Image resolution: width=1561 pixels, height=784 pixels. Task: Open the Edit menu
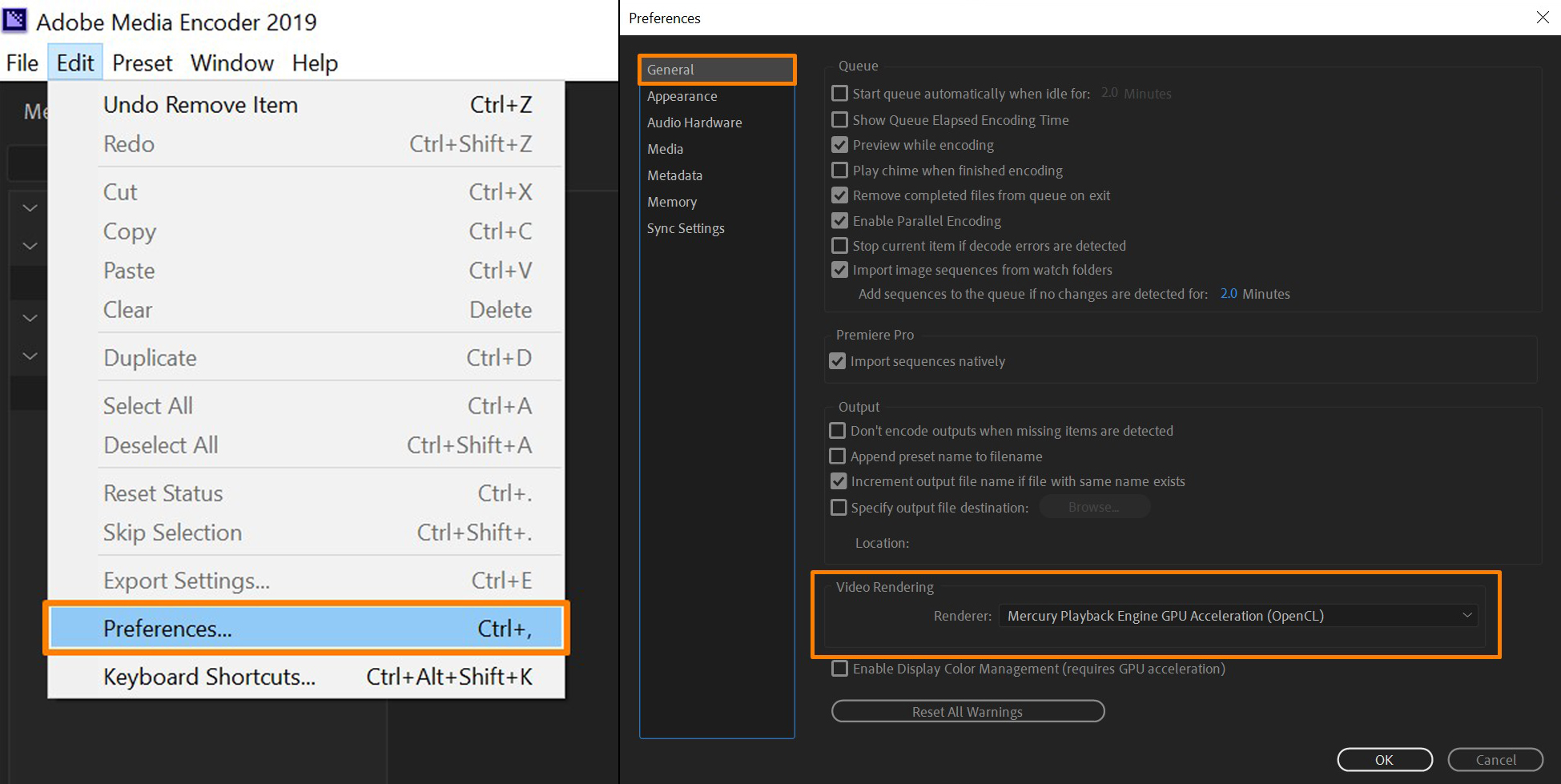click(75, 62)
